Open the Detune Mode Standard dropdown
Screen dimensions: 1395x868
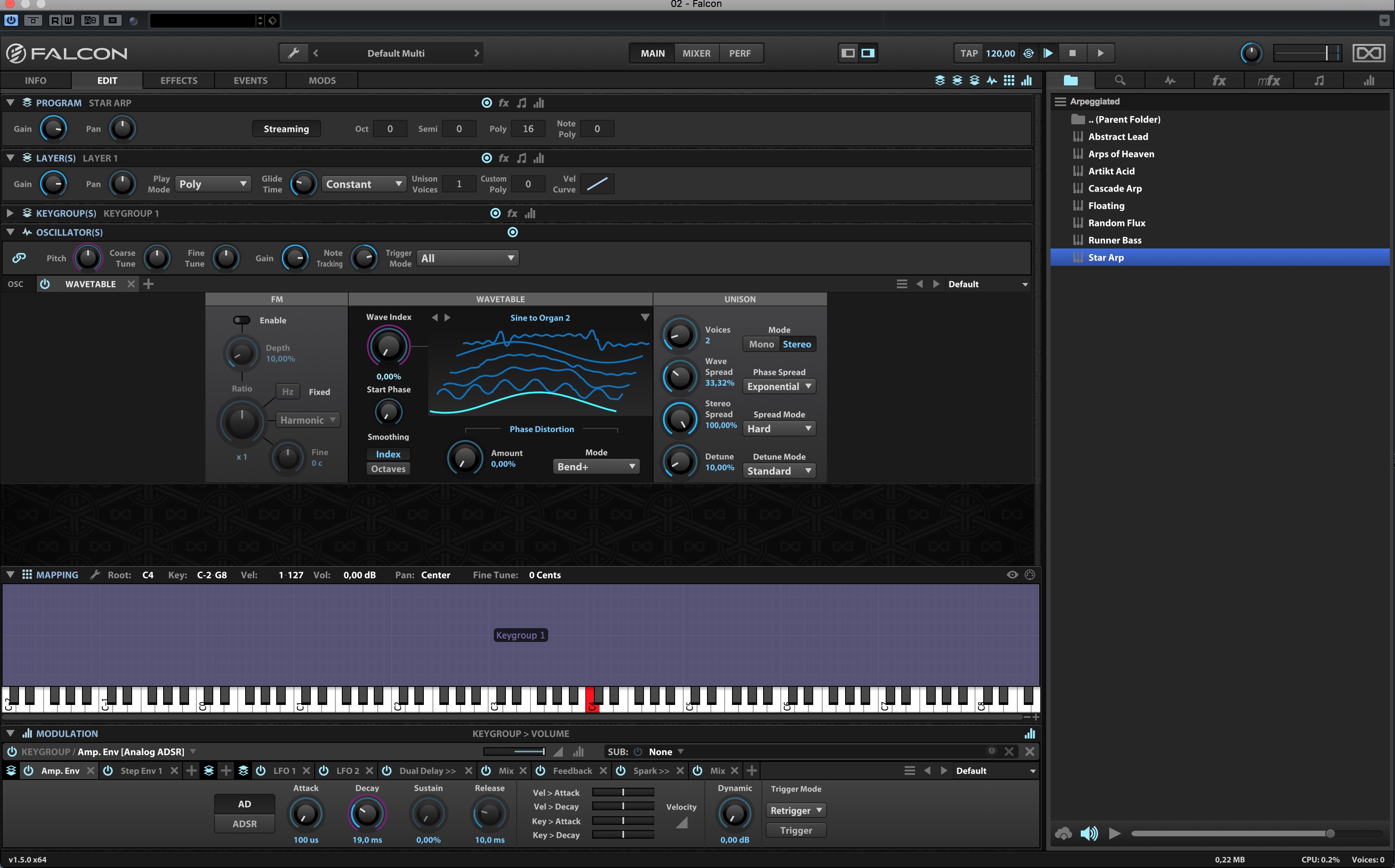[x=779, y=471]
